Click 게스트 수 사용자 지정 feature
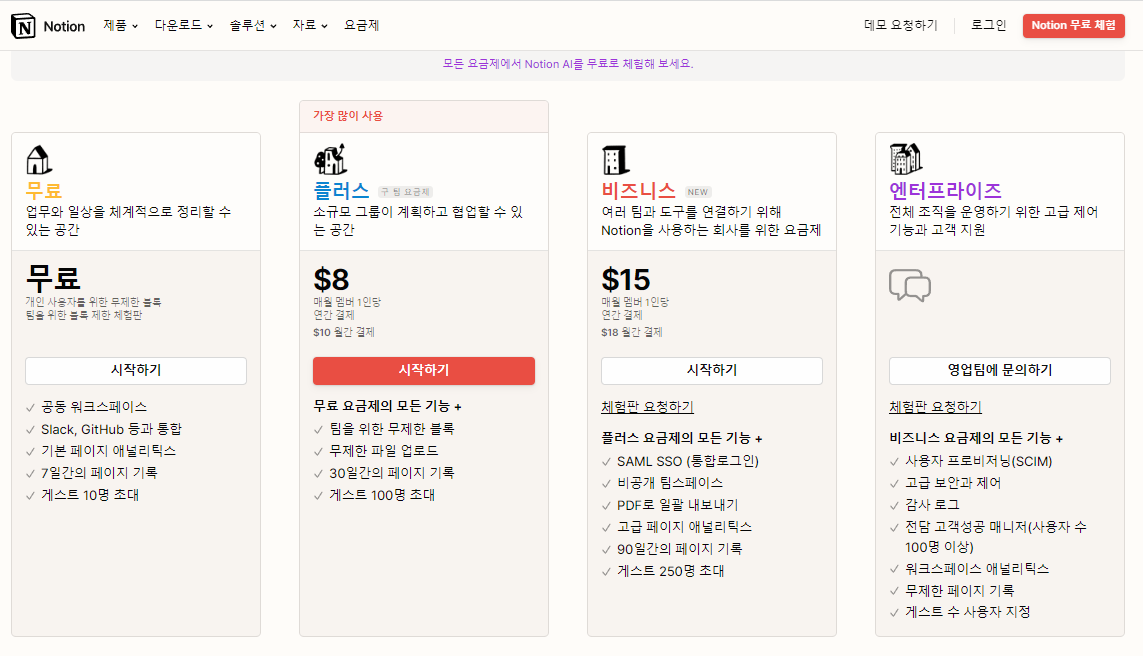Viewport: 1143px width, 656px height. point(967,612)
